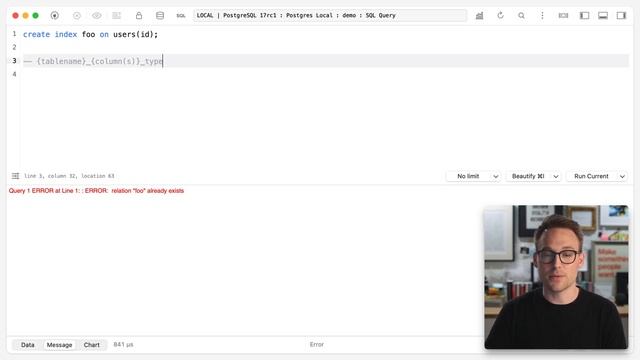Click the yellow minimize window button
Screen dimensions: 640x360
click(25, 16)
